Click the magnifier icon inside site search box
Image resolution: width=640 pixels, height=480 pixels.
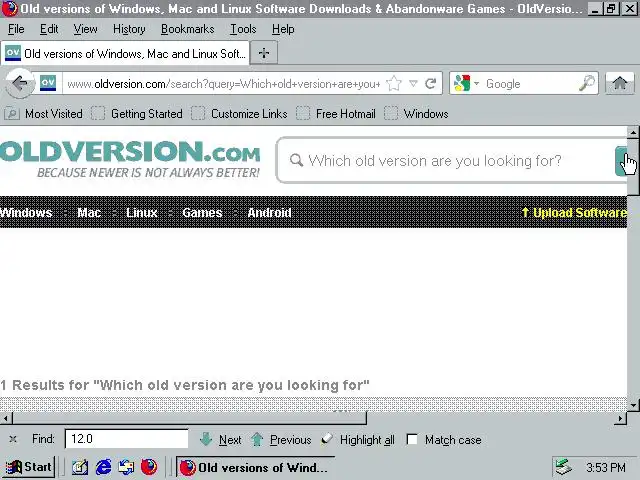pyautogui.click(x=296, y=160)
